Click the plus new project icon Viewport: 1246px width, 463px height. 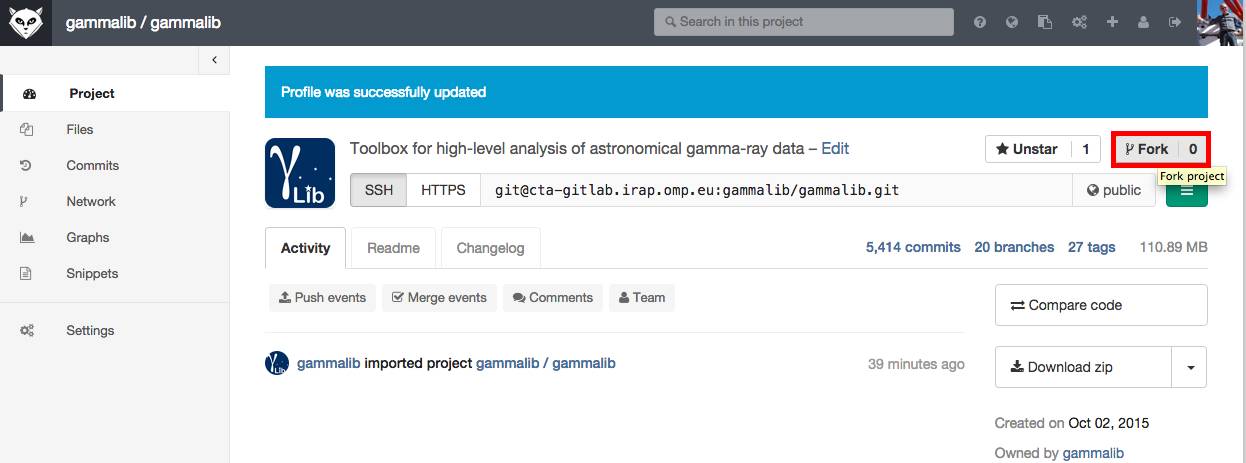tap(1112, 22)
